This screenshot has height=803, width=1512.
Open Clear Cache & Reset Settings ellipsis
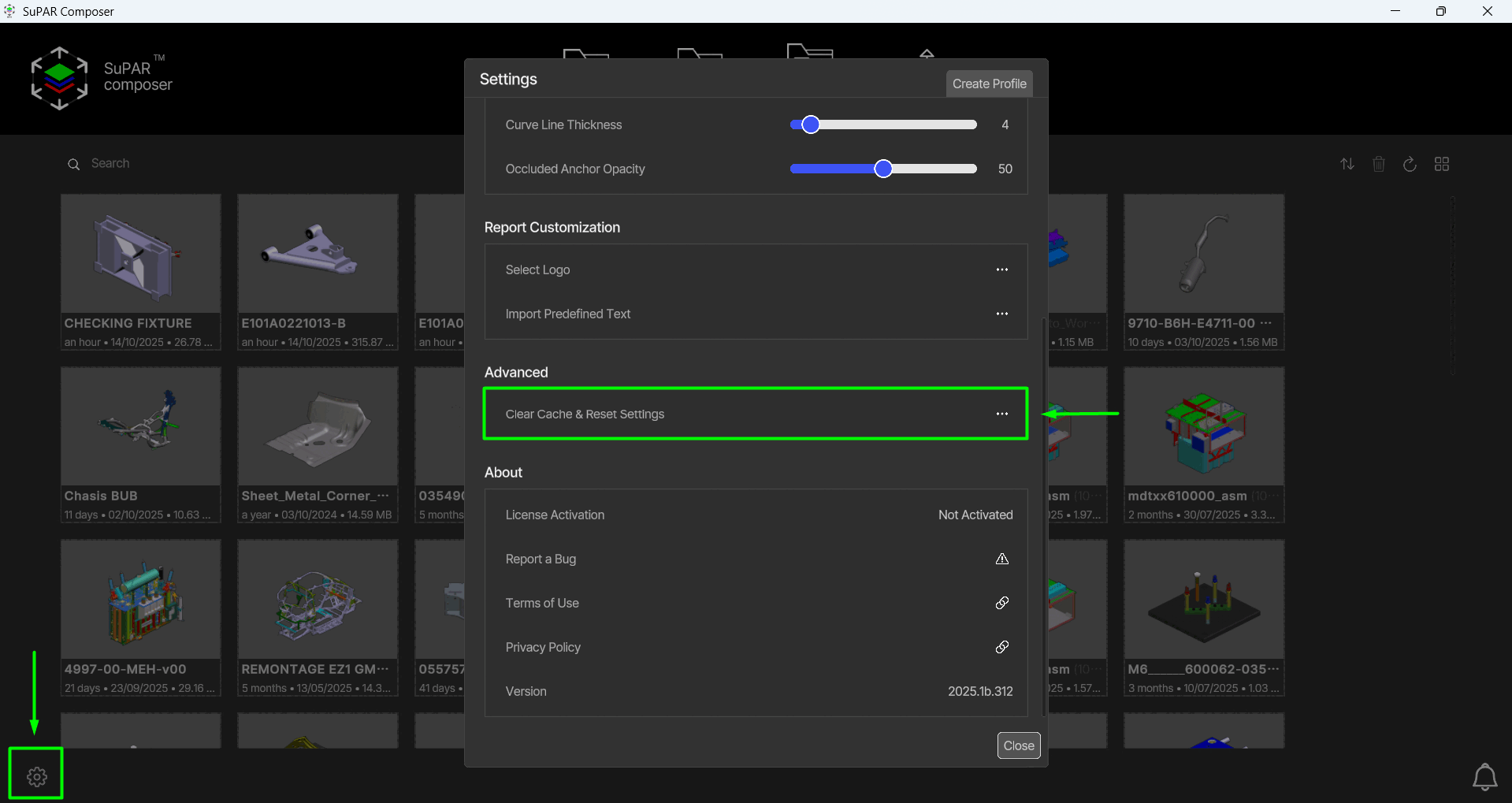coord(1002,414)
